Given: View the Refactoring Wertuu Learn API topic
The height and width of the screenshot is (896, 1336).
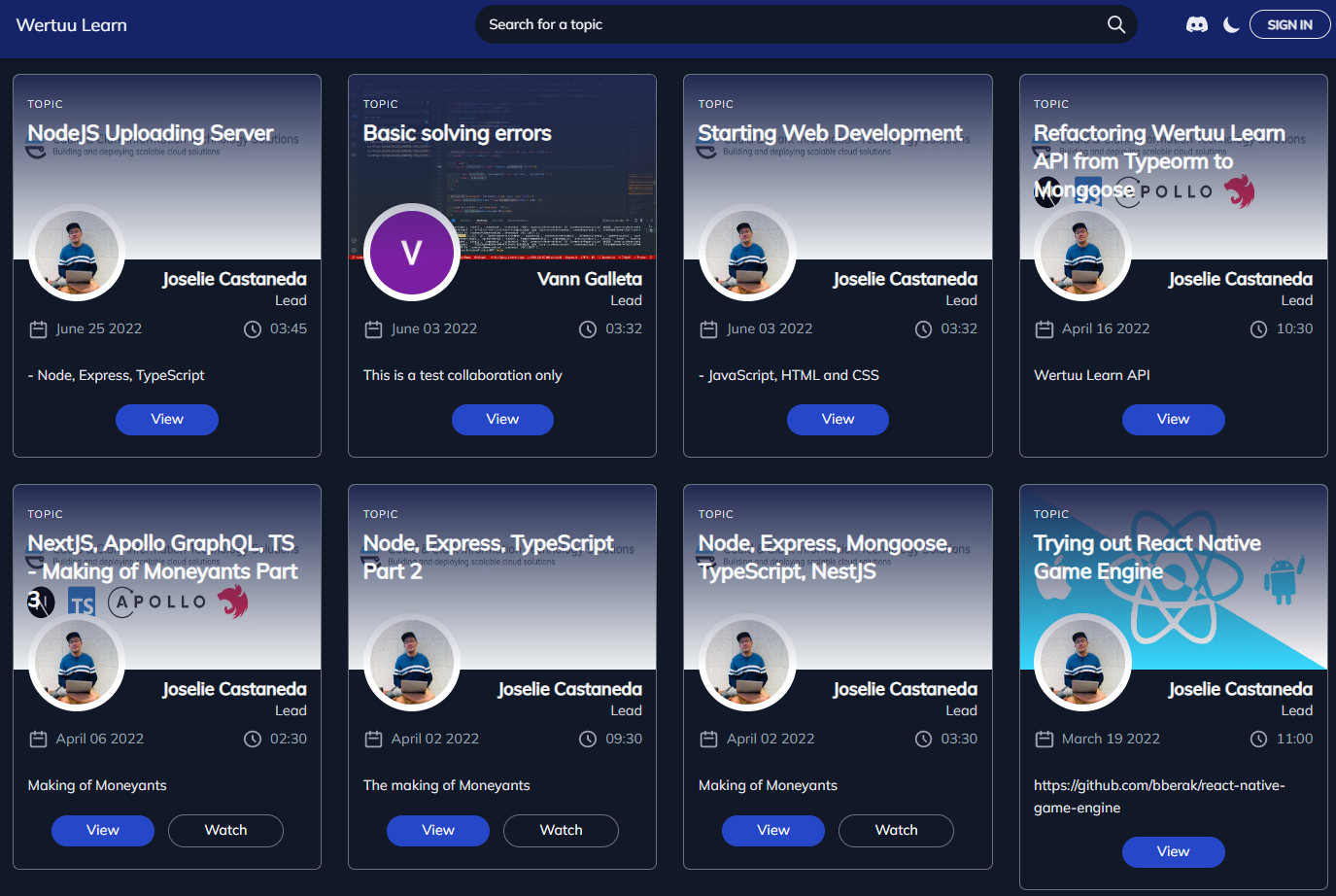Looking at the screenshot, I should [x=1172, y=420].
